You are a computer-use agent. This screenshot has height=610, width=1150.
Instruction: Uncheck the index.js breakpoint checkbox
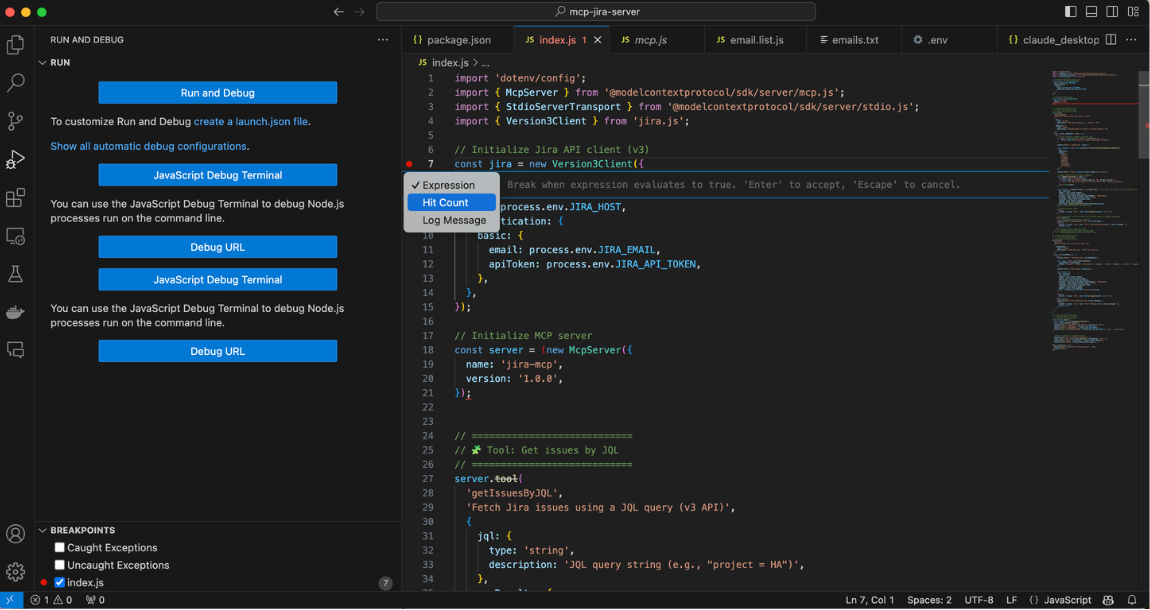point(60,582)
